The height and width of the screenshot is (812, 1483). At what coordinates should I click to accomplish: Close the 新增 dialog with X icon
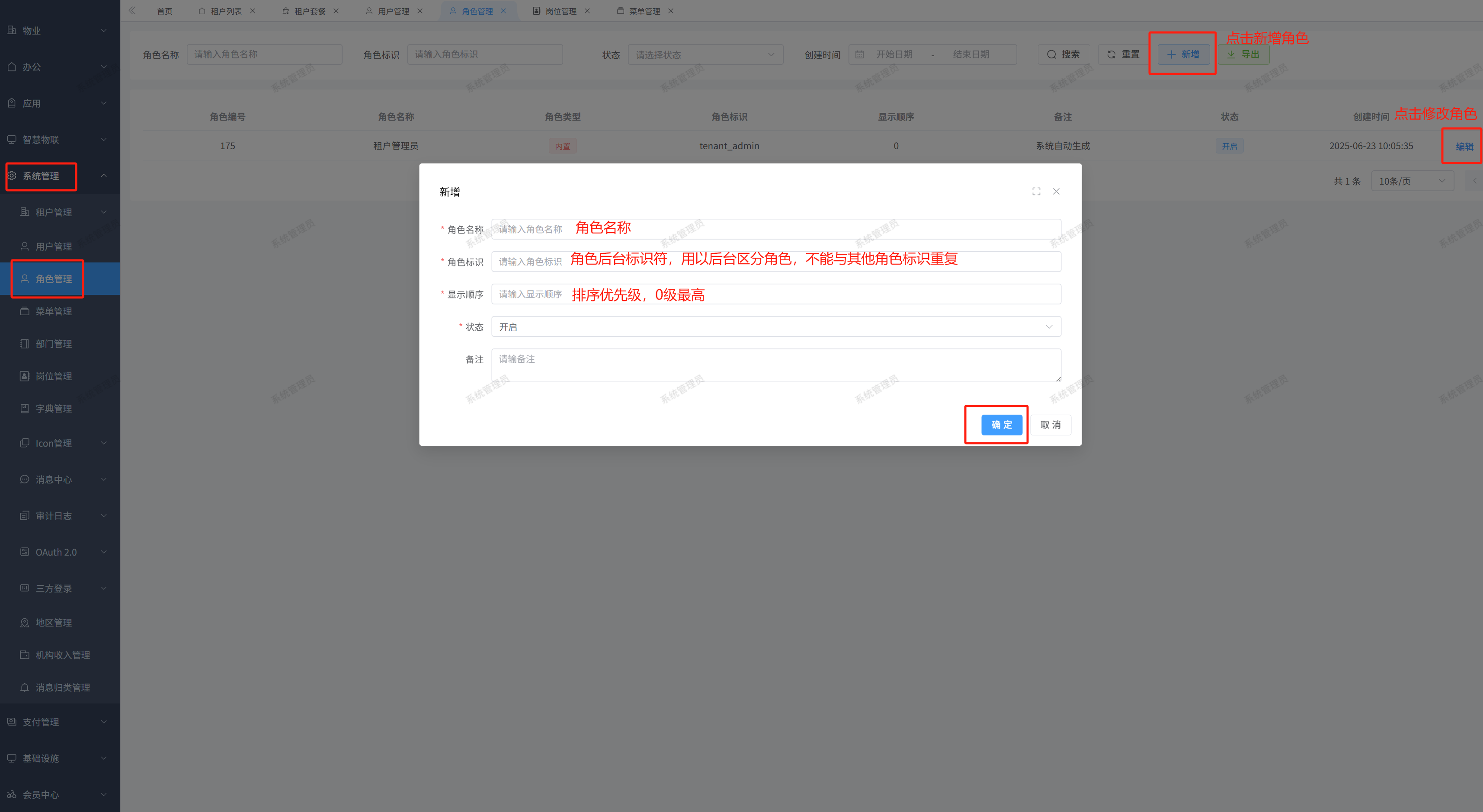[1057, 192]
